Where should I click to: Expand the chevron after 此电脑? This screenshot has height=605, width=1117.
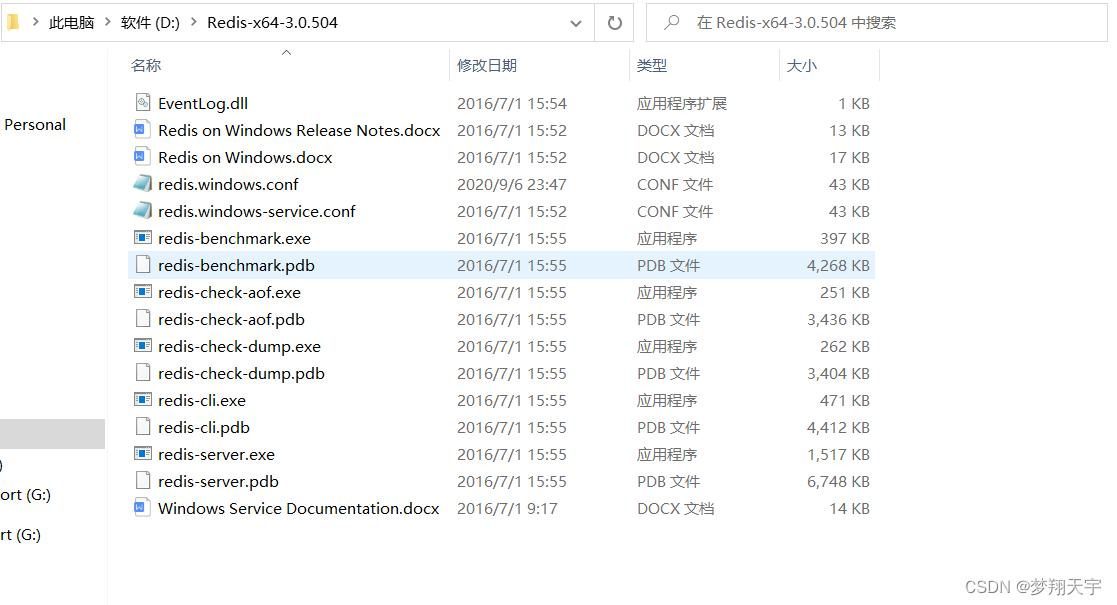click(108, 22)
